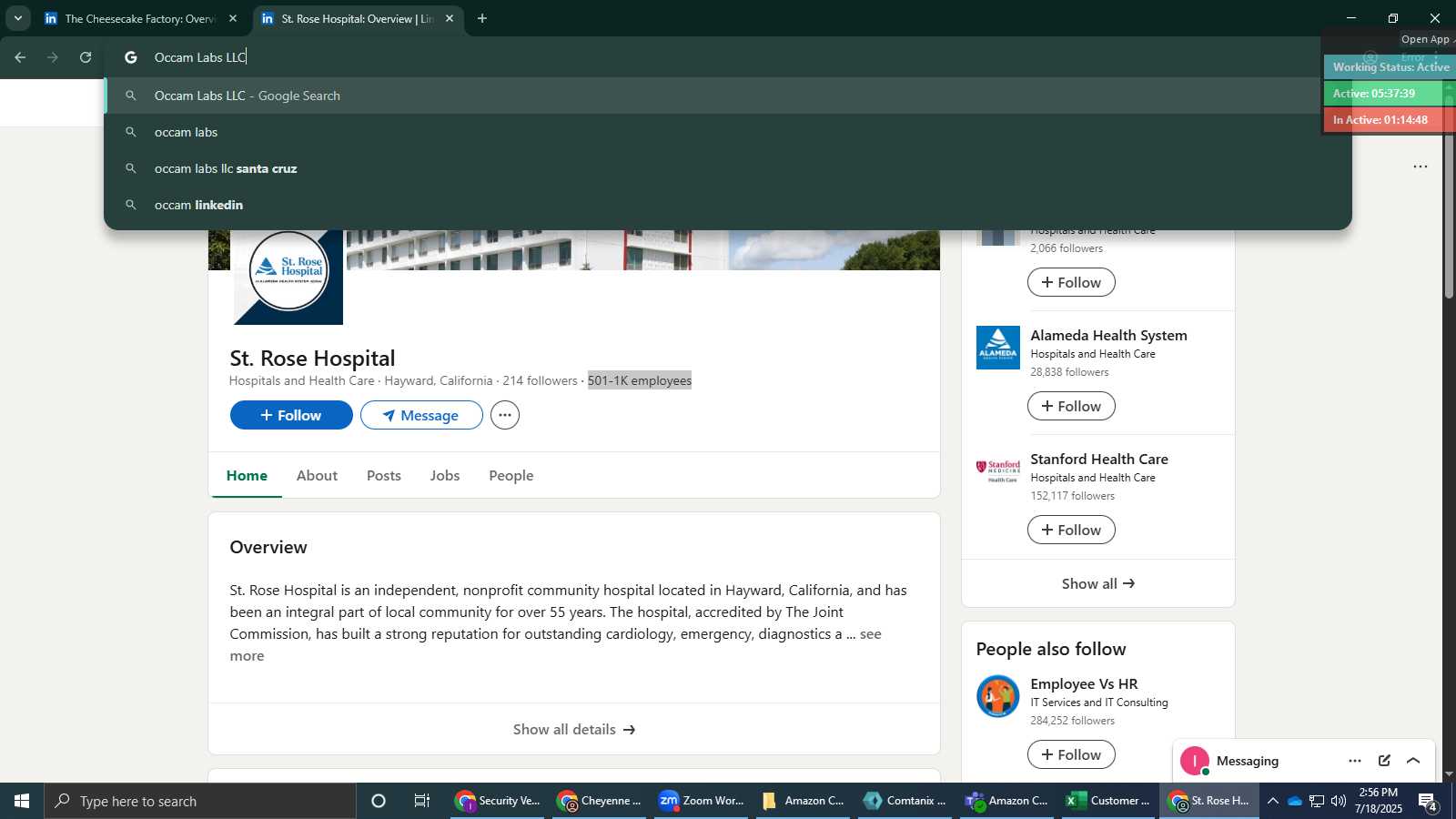
Task: Click Show all details link
Action: click(x=574, y=729)
